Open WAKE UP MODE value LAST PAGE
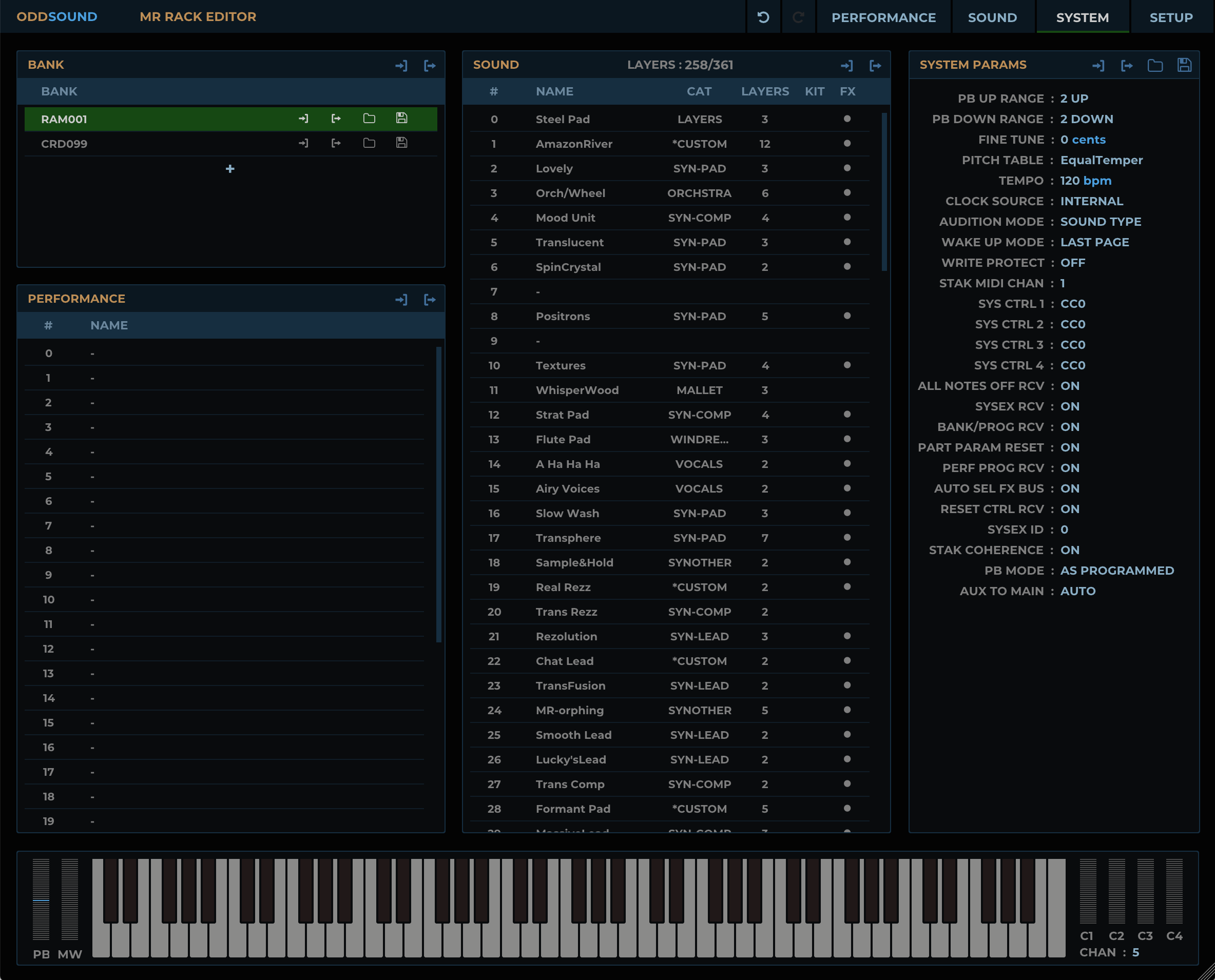The height and width of the screenshot is (980, 1215). [1095, 242]
